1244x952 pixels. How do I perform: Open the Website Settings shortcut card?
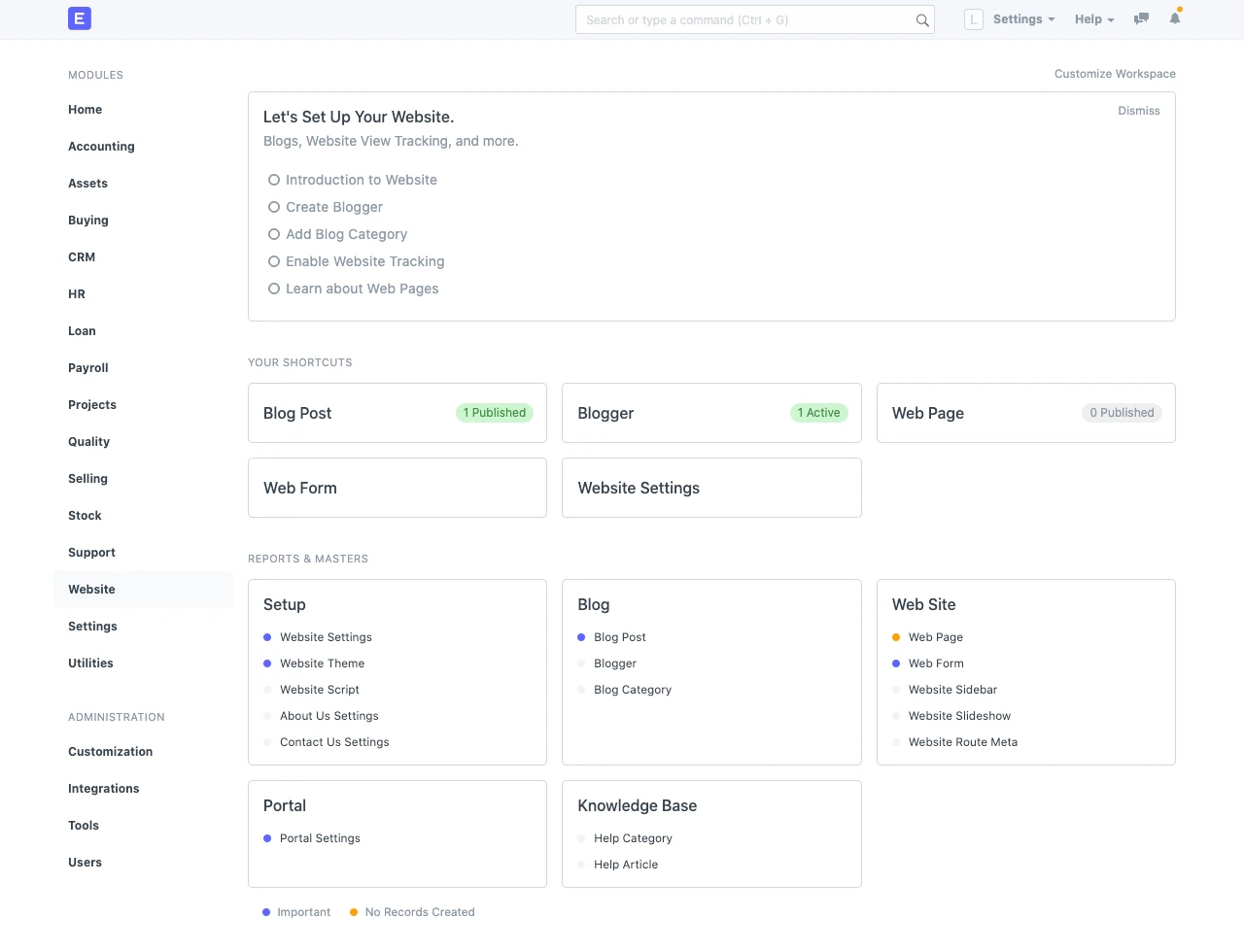(x=710, y=488)
